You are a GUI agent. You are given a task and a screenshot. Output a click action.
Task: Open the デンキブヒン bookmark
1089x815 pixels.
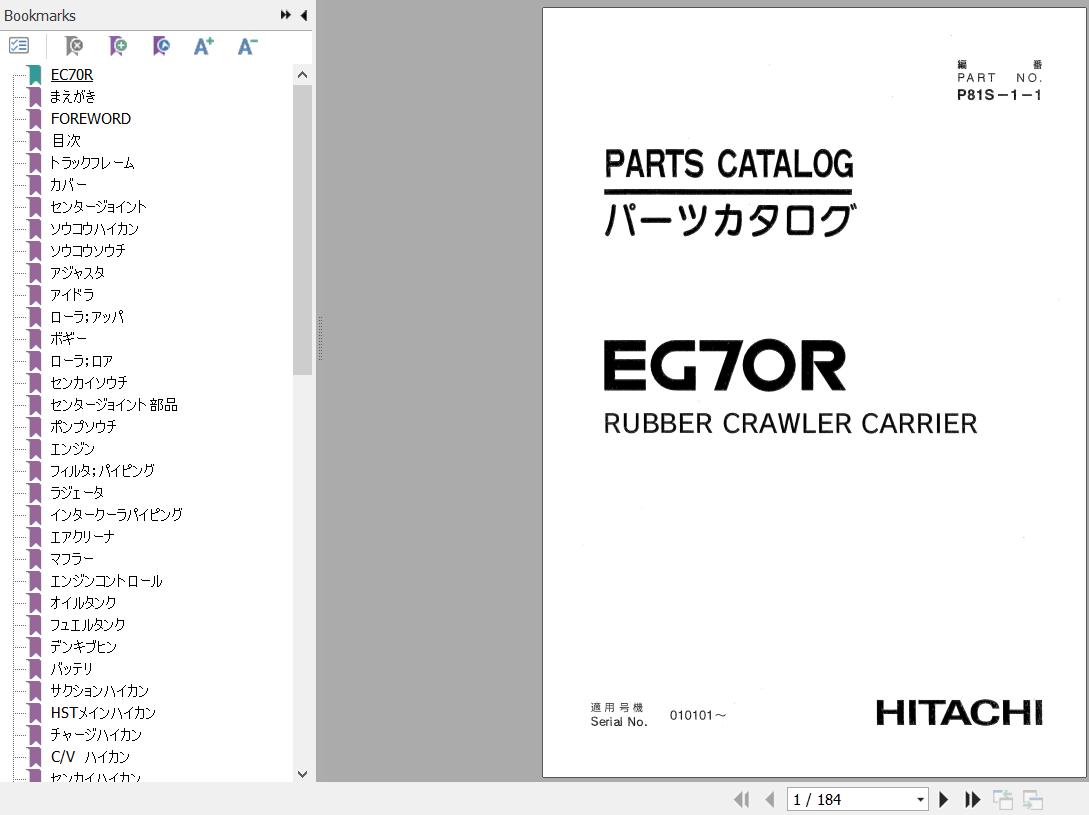click(83, 647)
